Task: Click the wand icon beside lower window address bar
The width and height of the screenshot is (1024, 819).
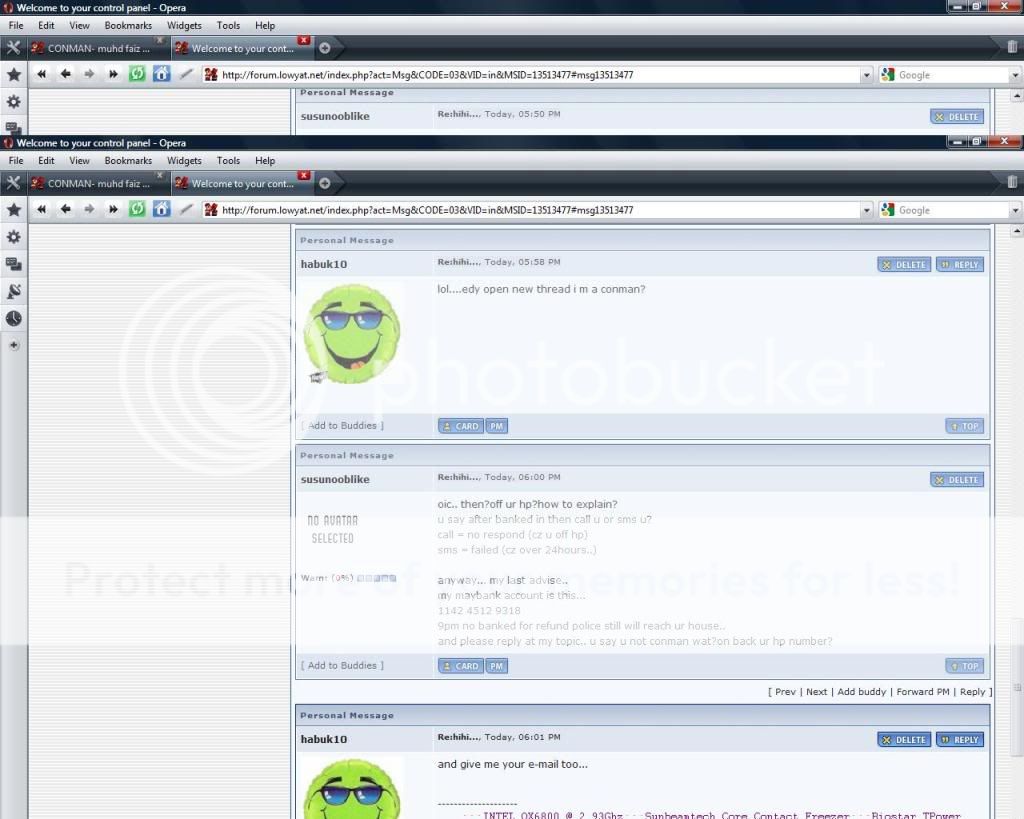Action: (x=186, y=210)
